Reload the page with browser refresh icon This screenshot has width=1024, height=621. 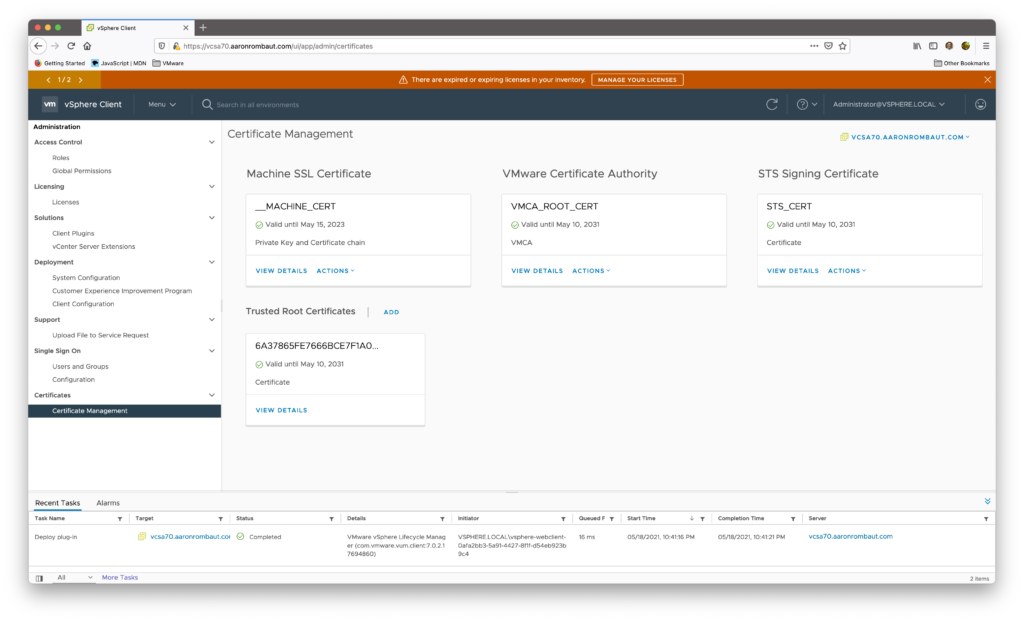point(71,46)
